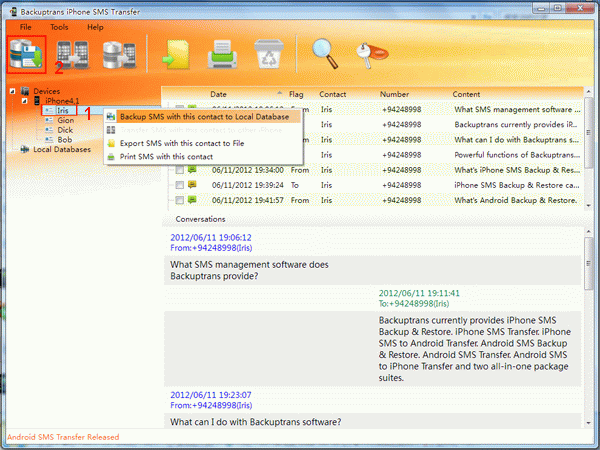Viewport: 600px width, 450px height.
Task: Click the message list vertical scrollbar thumb
Action: pyautogui.click(x=589, y=132)
